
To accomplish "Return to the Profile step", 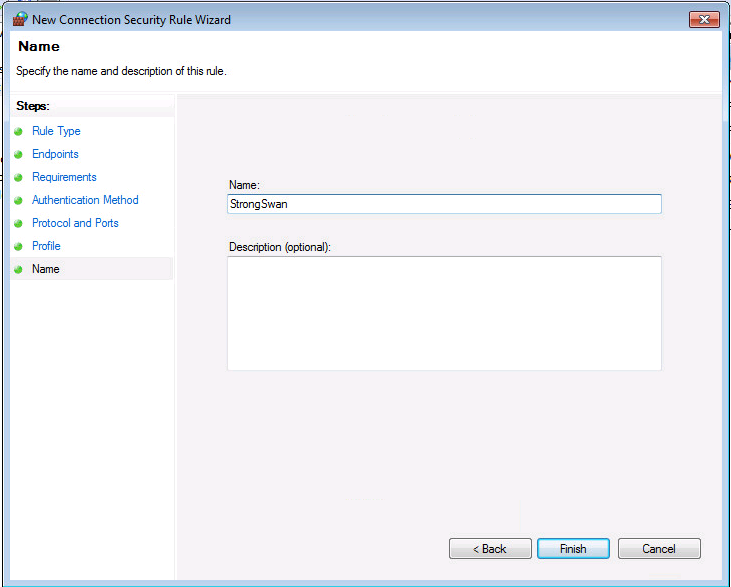I will tap(46, 246).
